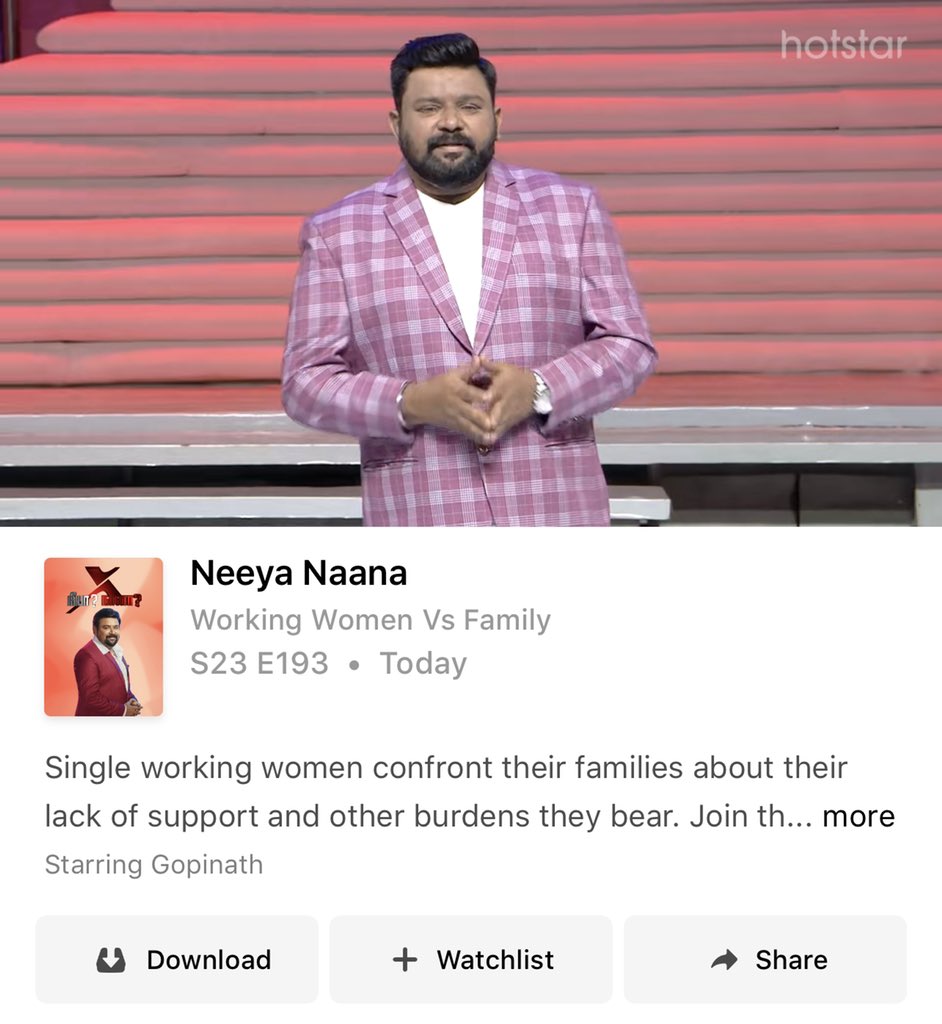Add episode to Watchlist
Viewport: 942px width, 1024px height.
pos(471,959)
